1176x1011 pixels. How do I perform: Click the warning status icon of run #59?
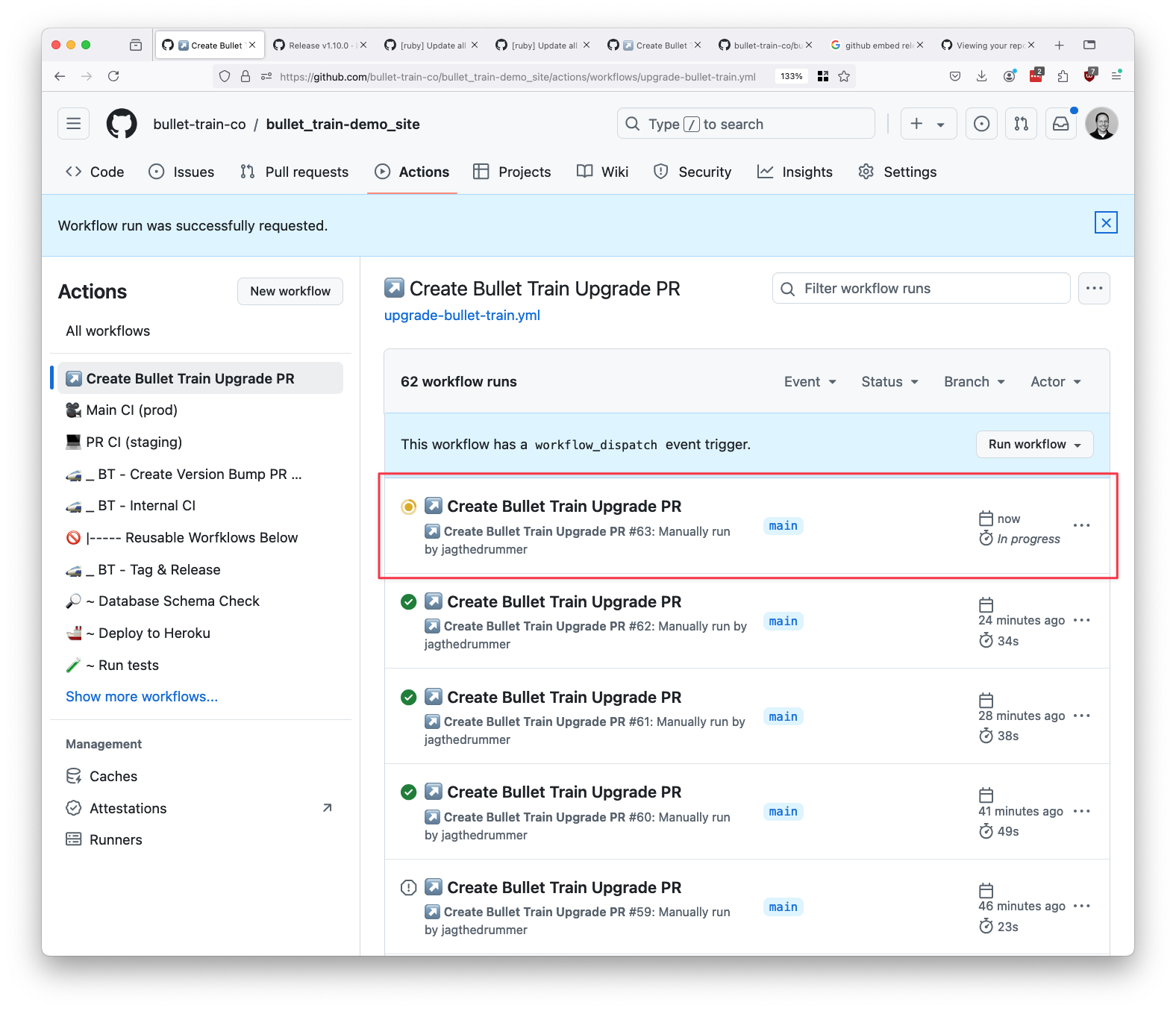click(x=409, y=888)
